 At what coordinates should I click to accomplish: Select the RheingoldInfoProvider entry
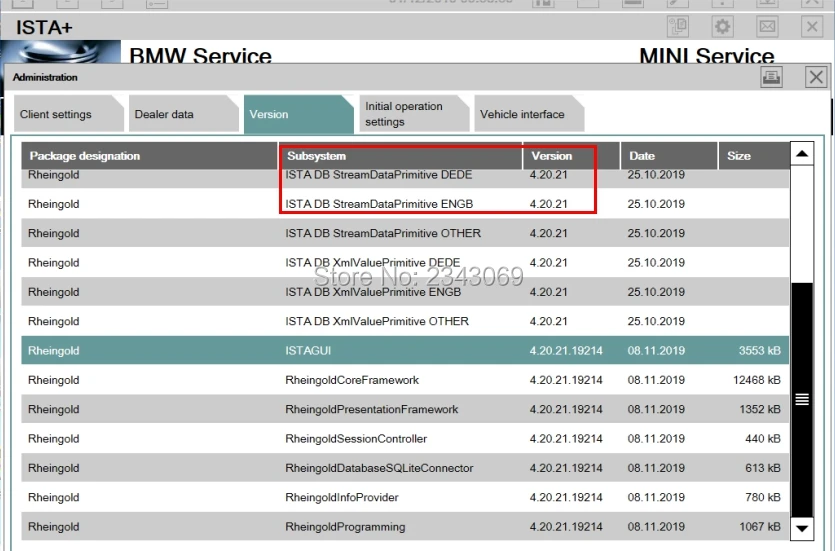(x=342, y=497)
